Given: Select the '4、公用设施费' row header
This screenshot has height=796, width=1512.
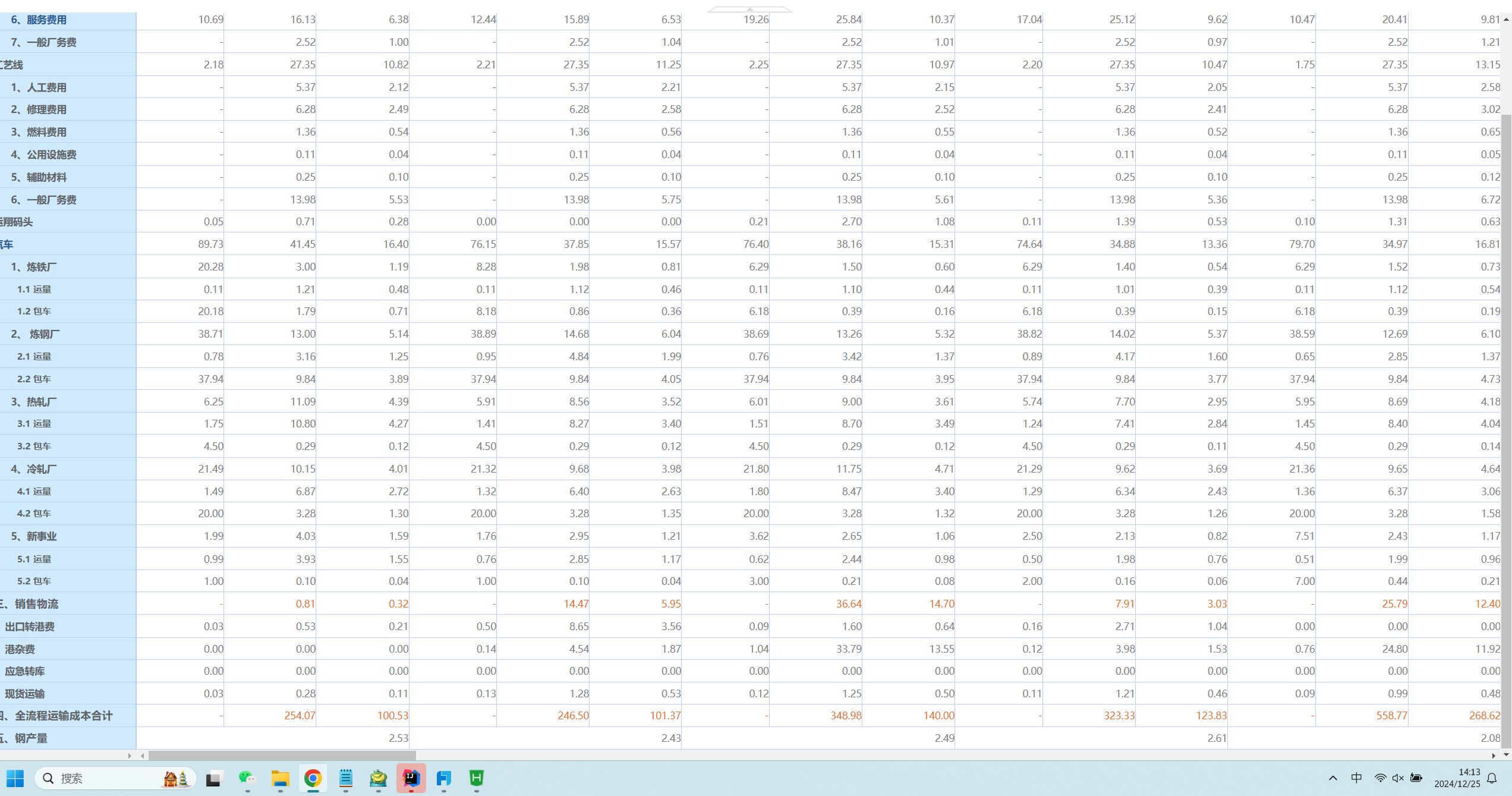Looking at the screenshot, I should [x=68, y=155].
